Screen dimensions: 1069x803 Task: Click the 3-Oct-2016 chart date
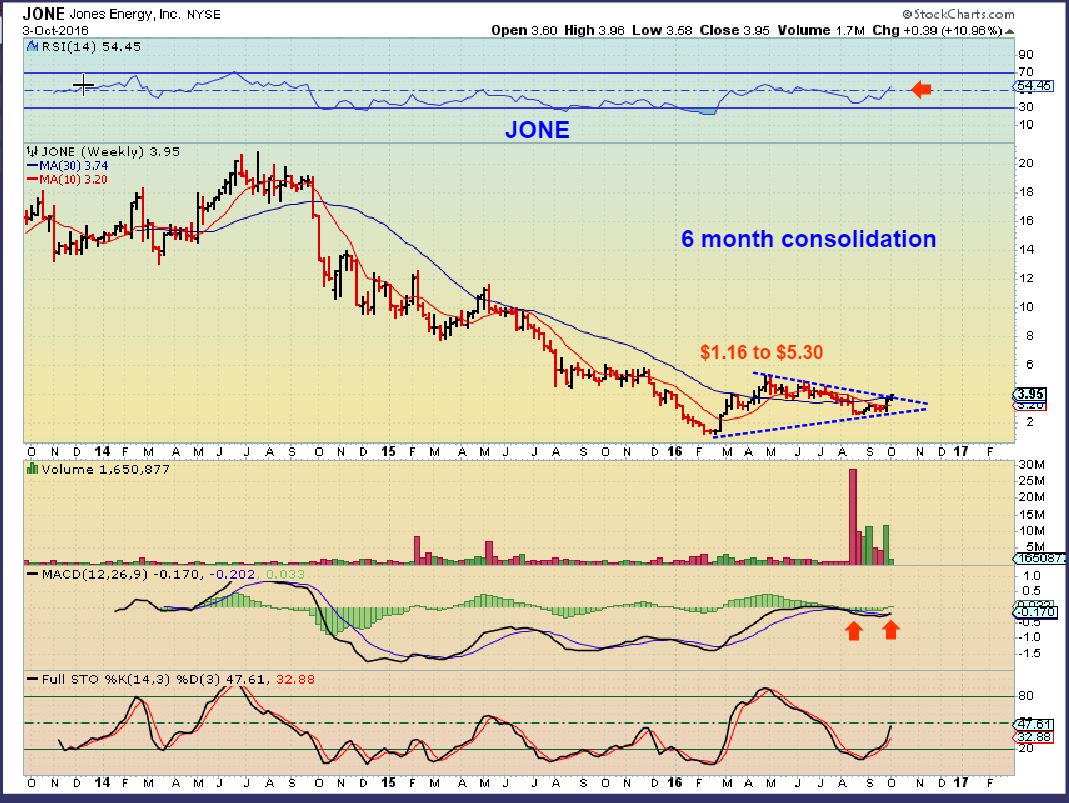[56, 31]
